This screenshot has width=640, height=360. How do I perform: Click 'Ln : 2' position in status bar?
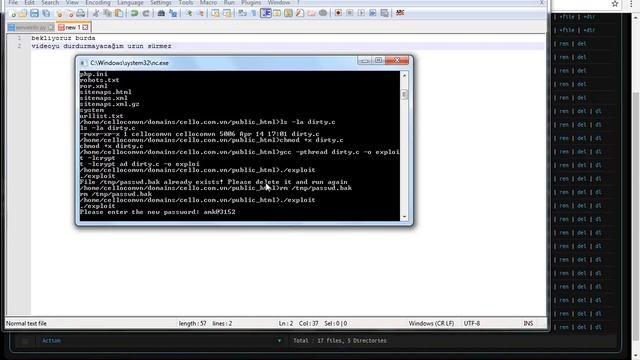point(286,323)
